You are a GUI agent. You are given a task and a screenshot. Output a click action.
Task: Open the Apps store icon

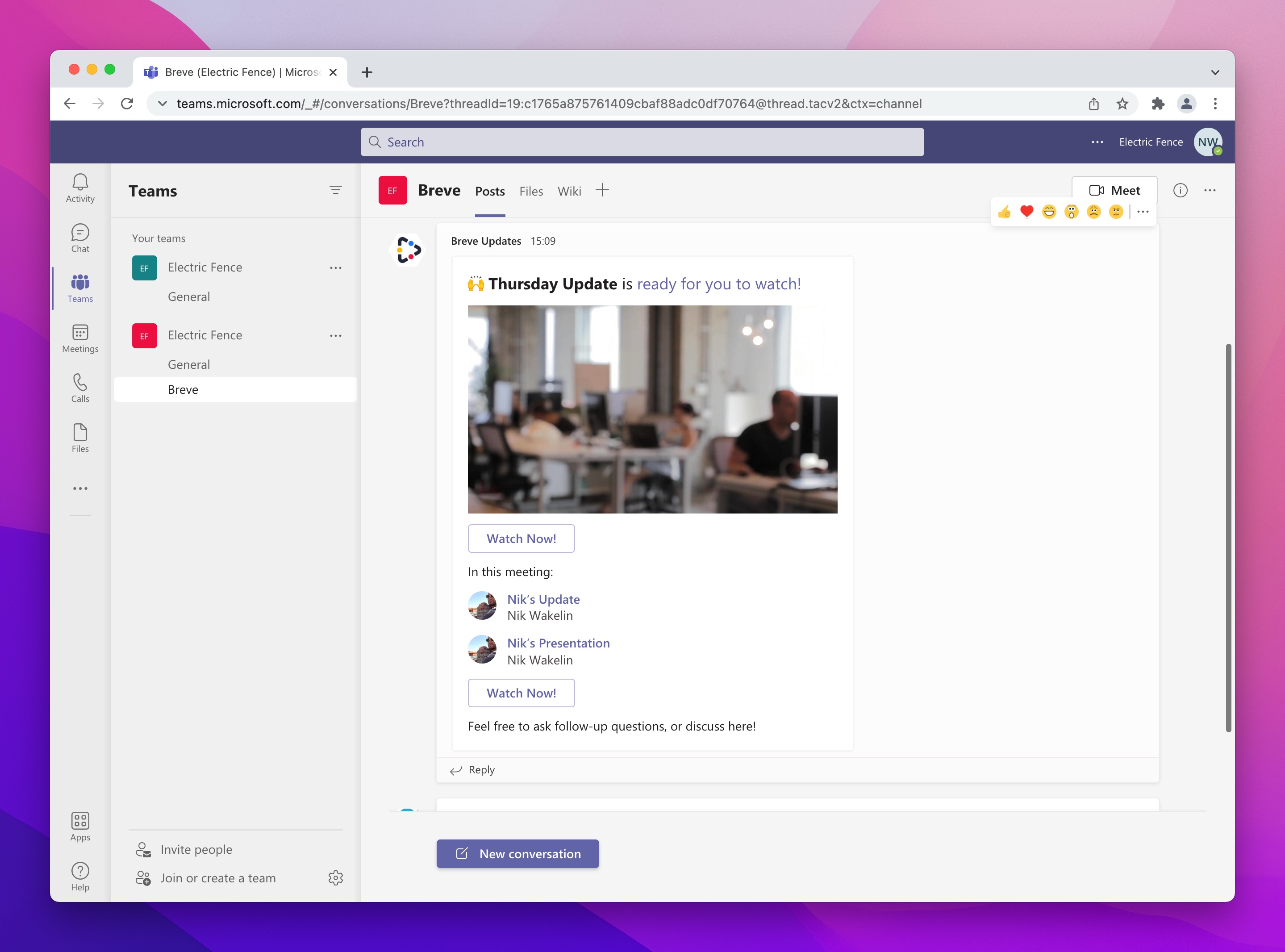[x=80, y=827]
